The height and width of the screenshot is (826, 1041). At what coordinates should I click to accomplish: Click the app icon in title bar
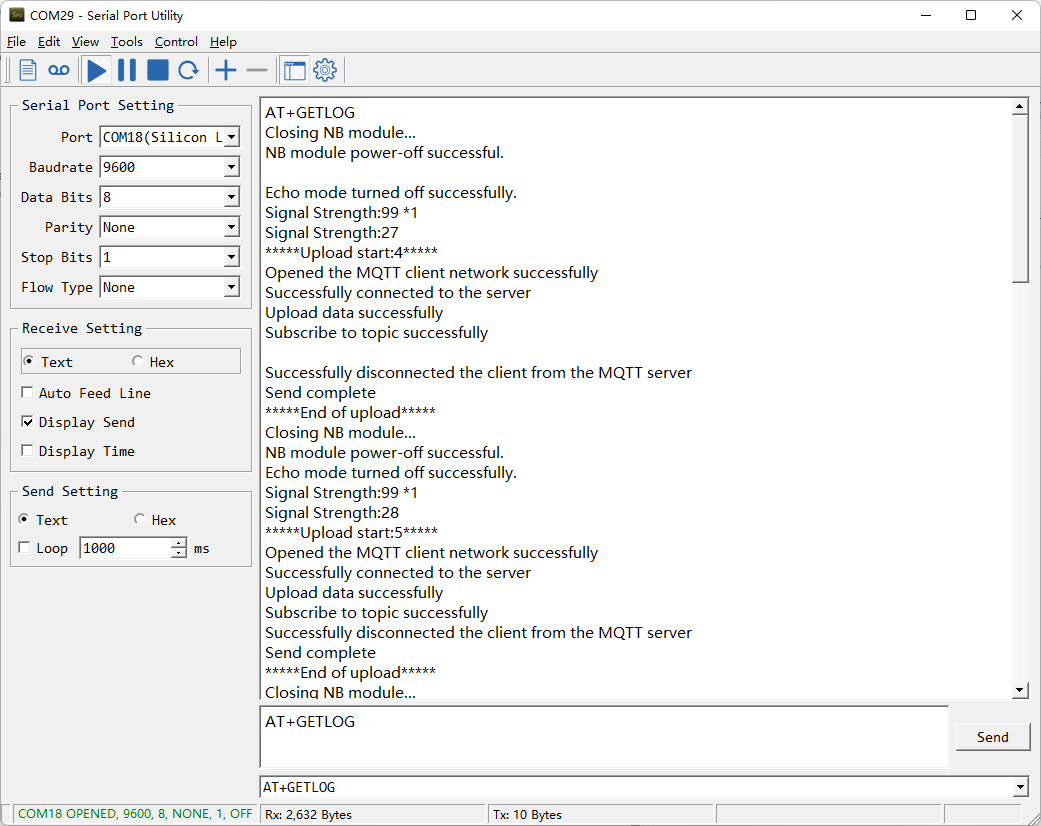tap(17, 15)
